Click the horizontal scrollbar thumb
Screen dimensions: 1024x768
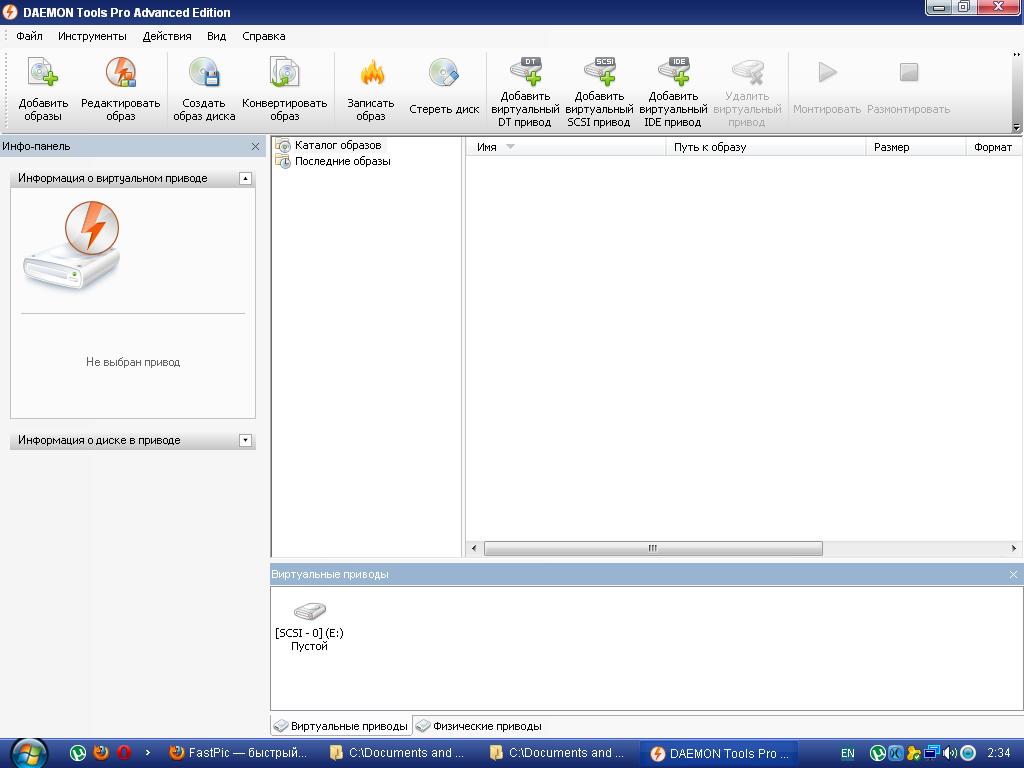[653, 549]
